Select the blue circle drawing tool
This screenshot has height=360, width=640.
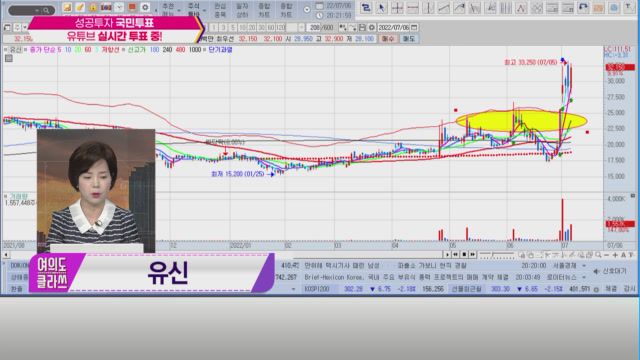point(614,8)
